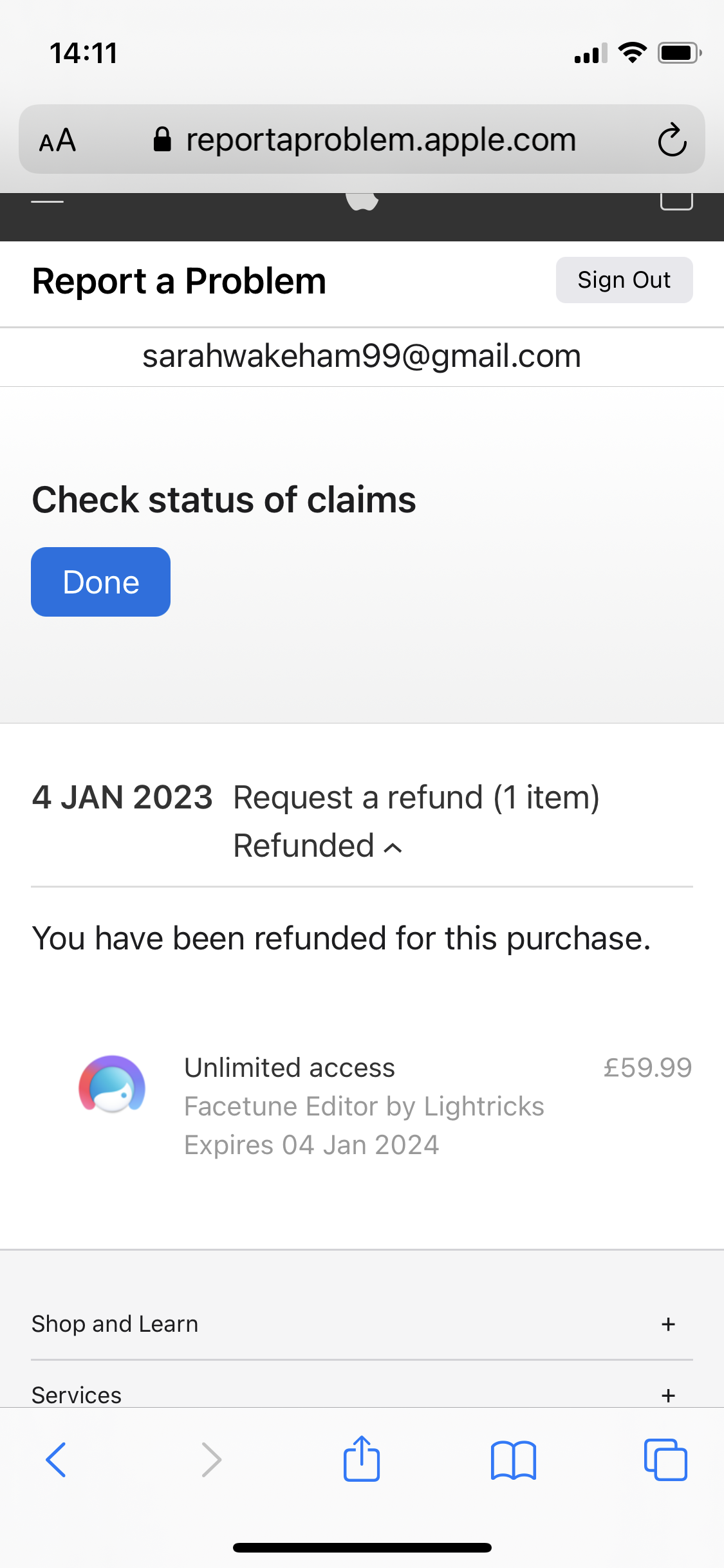Tap the Request a refund claim heading

click(416, 798)
